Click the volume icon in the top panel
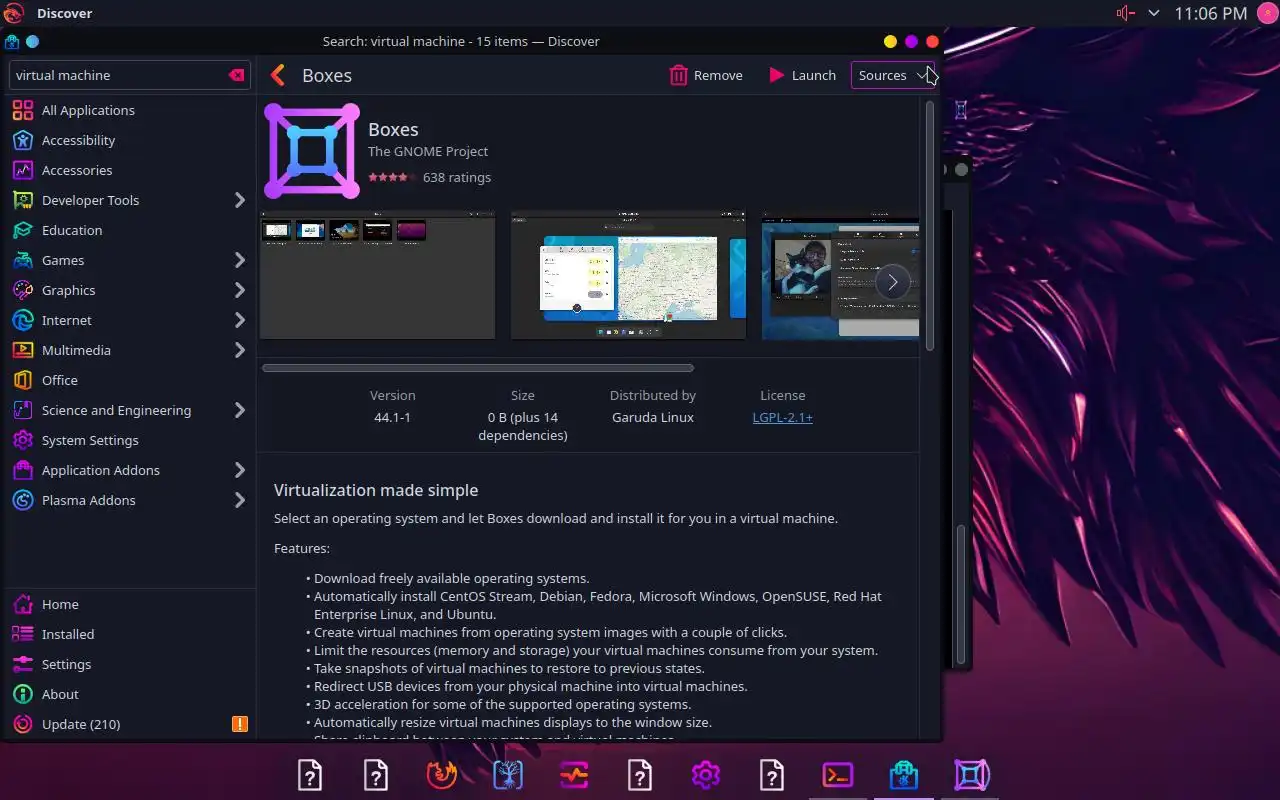This screenshot has height=800, width=1280. [1126, 13]
